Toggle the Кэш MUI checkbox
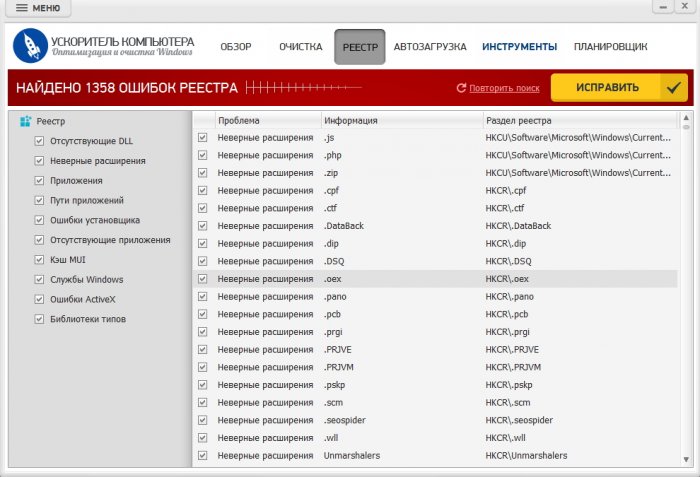Image resolution: width=700 pixels, height=477 pixels. pos(40,260)
